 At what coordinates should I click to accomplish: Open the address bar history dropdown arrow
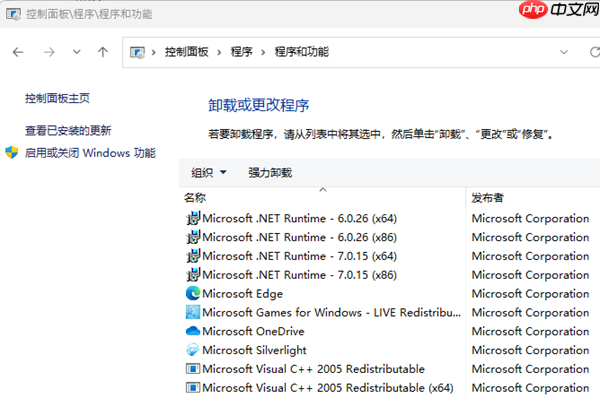point(564,52)
